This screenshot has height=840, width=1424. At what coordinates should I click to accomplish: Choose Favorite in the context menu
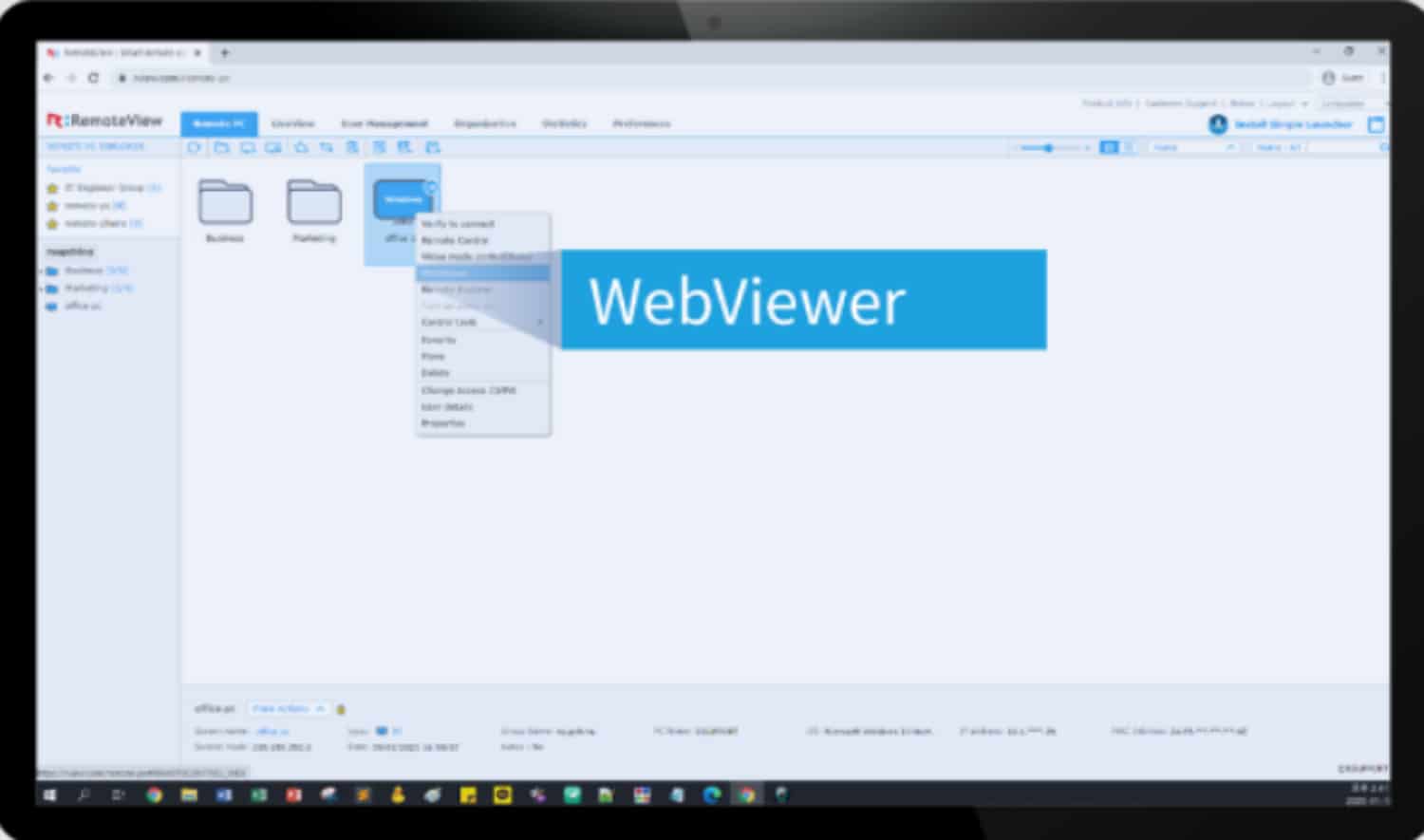point(483,340)
